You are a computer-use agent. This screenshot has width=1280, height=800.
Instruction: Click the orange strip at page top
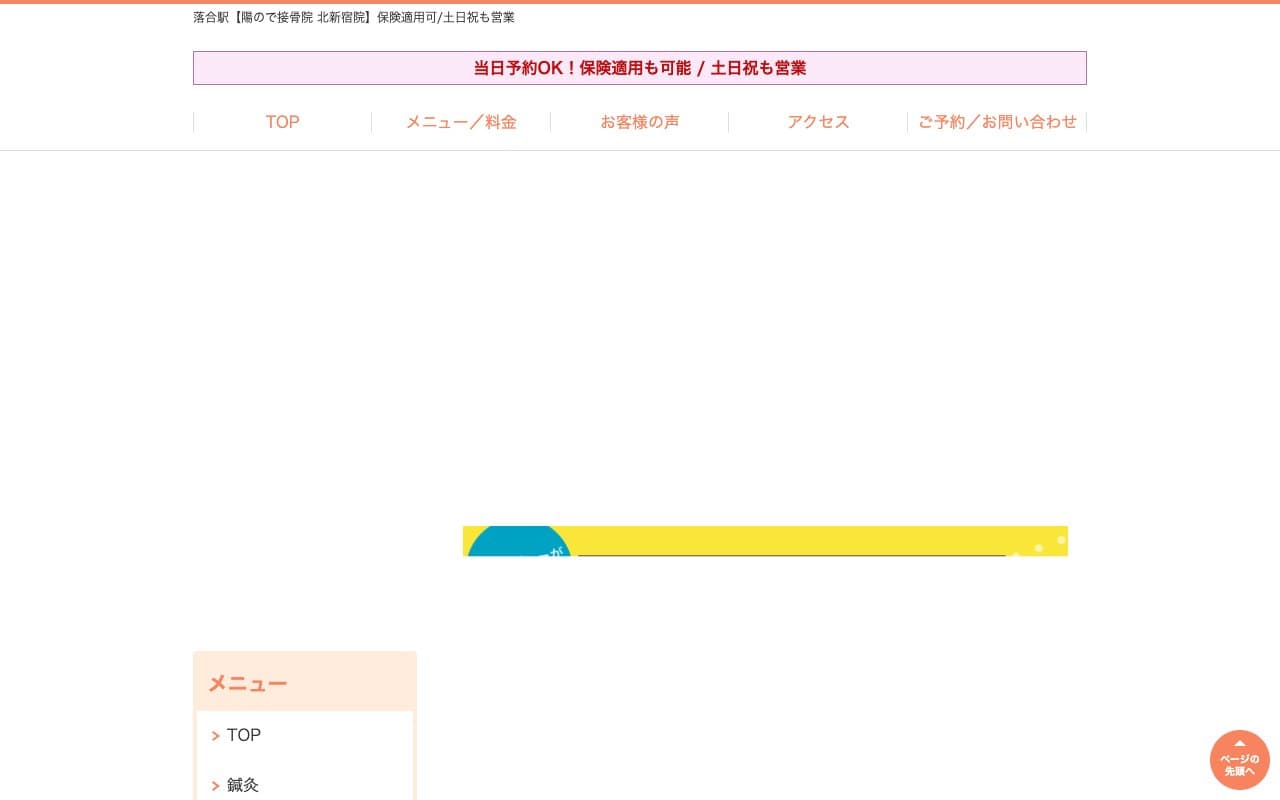pyautogui.click(x=640, y=2)
